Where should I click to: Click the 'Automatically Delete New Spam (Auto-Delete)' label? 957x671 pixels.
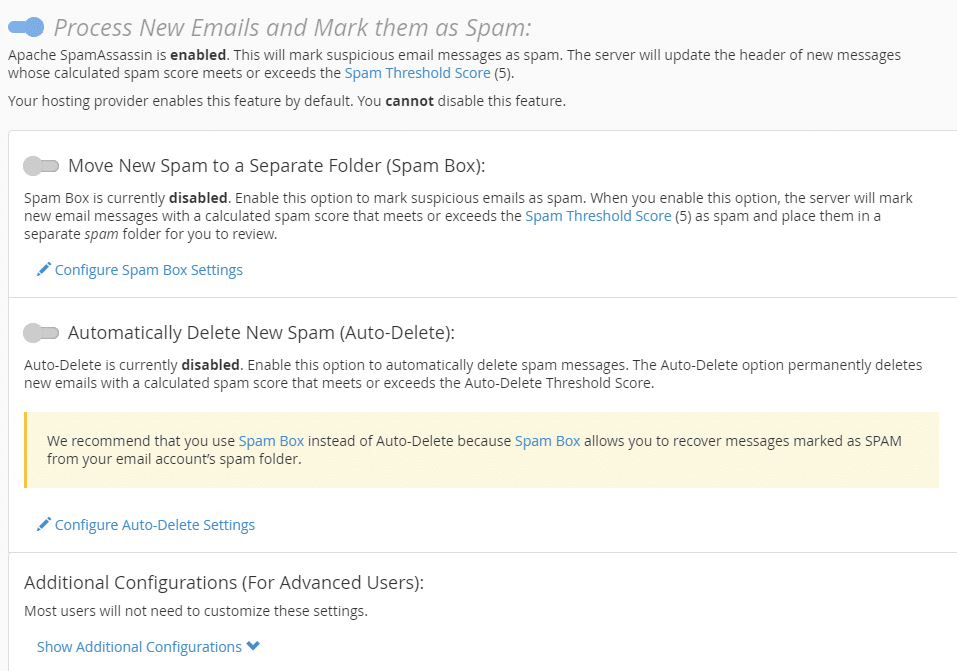click(261, 333)
